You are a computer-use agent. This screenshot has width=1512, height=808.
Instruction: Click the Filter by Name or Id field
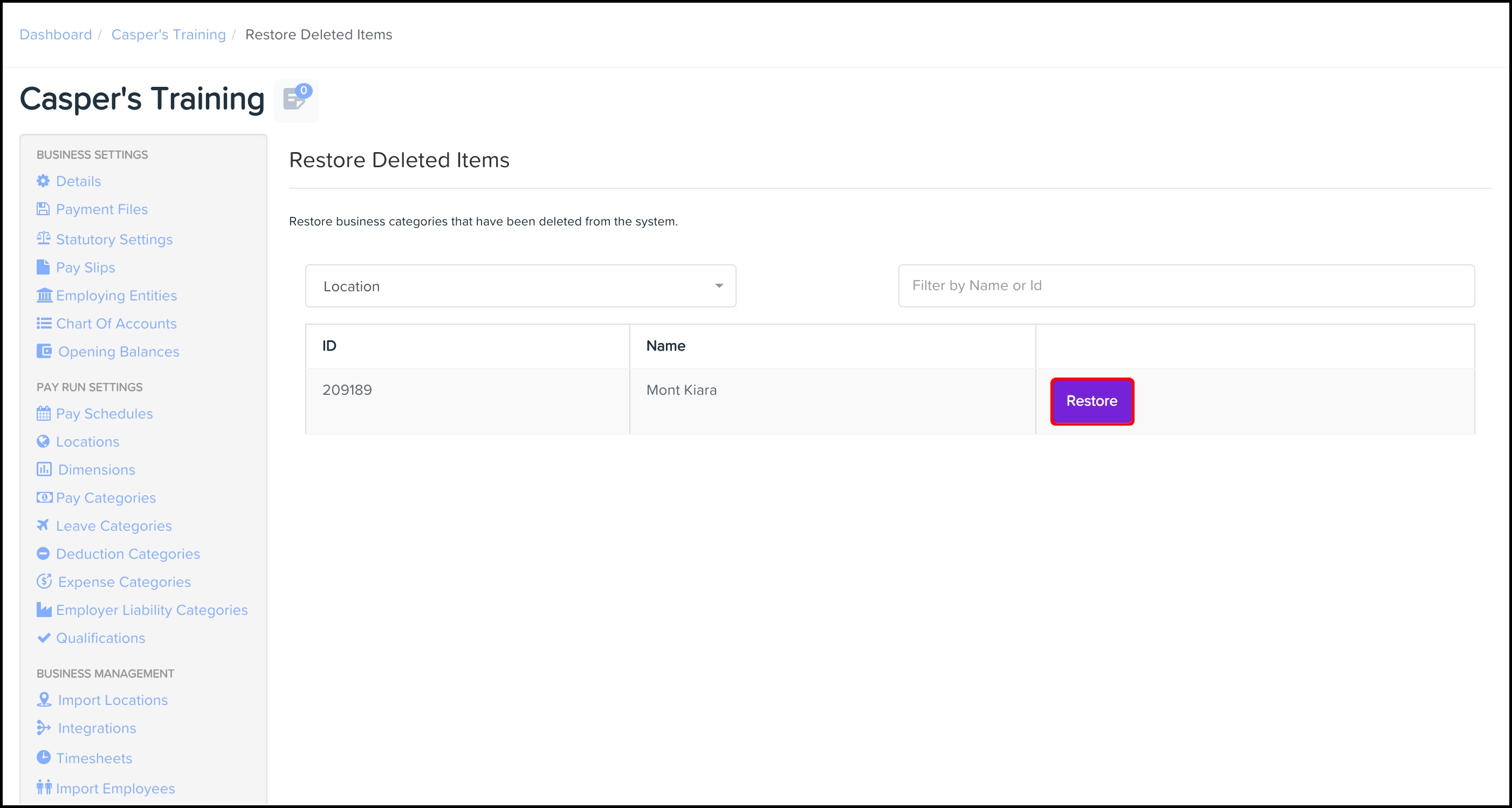click(1186, 286)
